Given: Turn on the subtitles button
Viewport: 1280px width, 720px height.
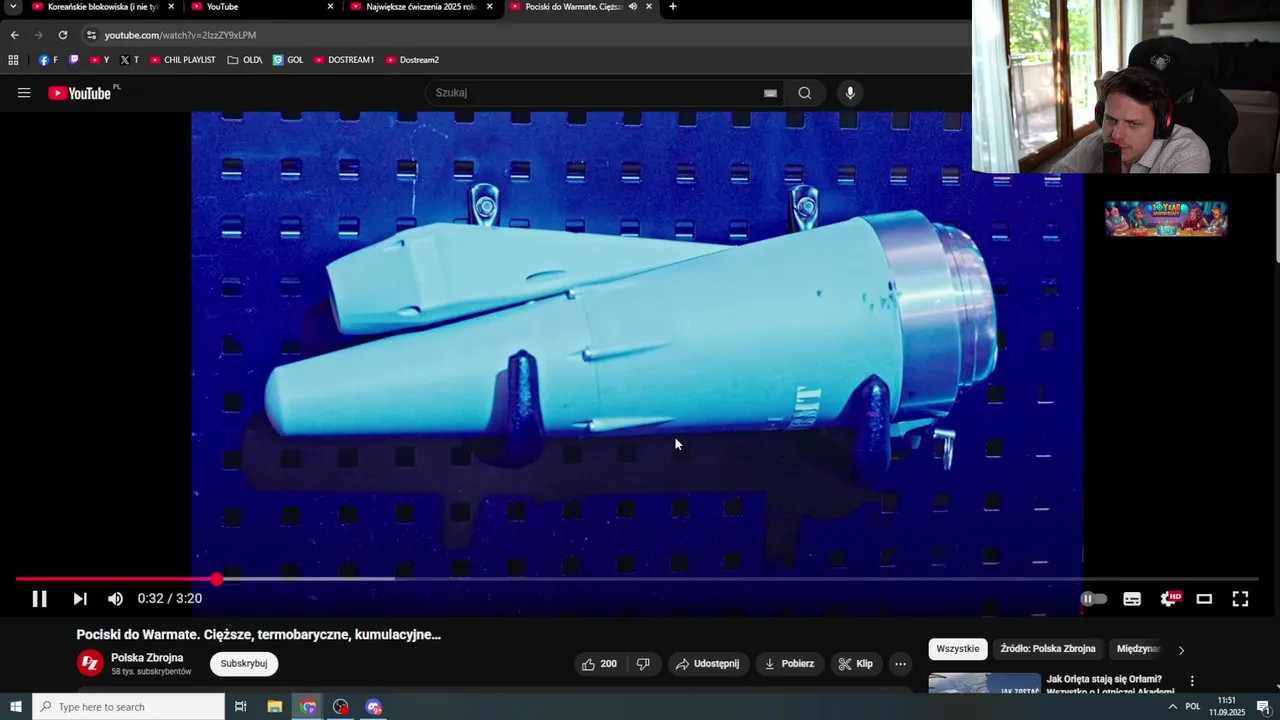Looking at the screenshot, I should (1132, 599).
